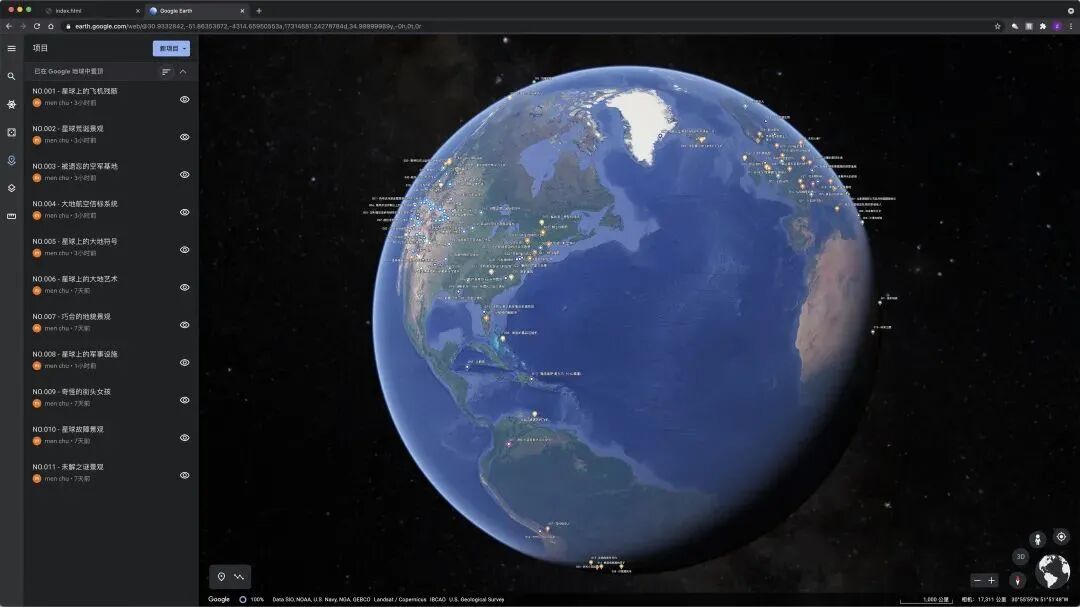The width and height of the screenshot is (1080, 607).
Task: Click the Pegman street view icon
Action: coord(1037,539)
